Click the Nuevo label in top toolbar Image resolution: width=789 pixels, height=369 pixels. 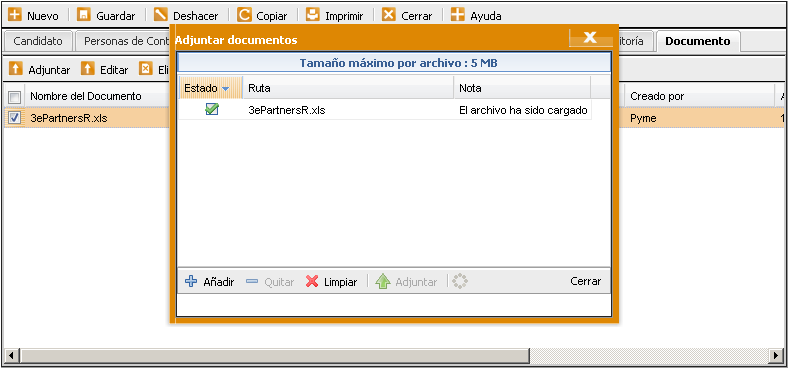pyautogui.click(x=43, y=16)
